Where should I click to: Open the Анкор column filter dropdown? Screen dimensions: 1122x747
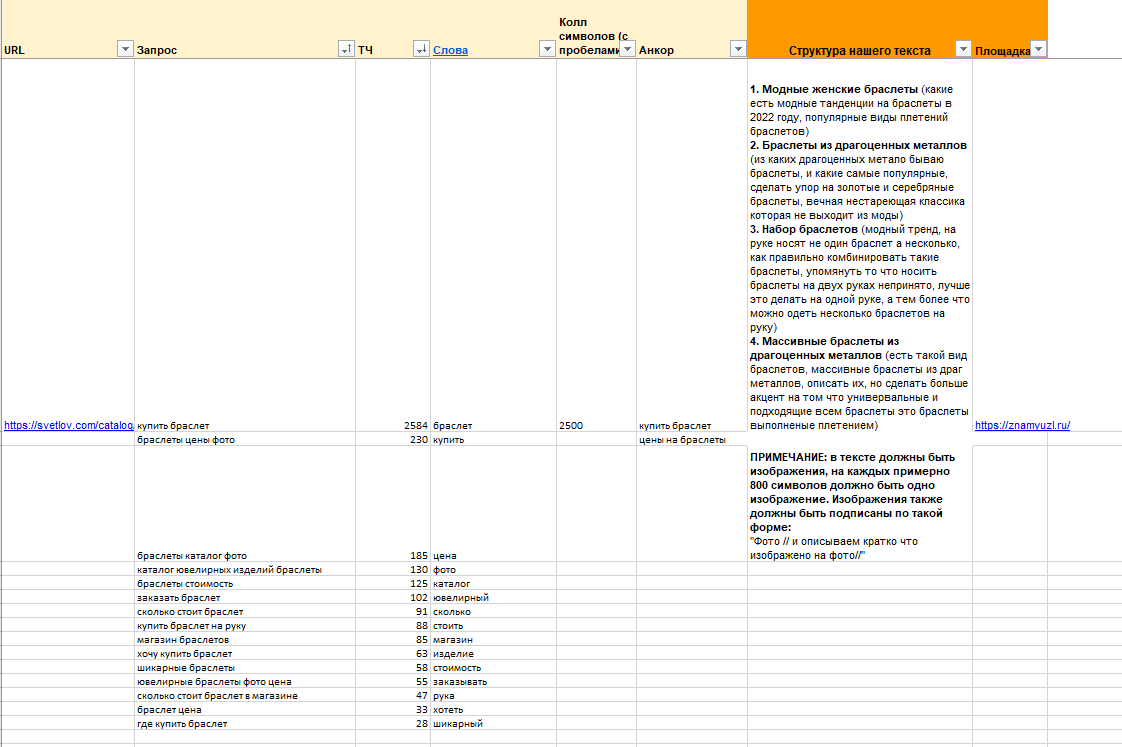click(738, 49)
